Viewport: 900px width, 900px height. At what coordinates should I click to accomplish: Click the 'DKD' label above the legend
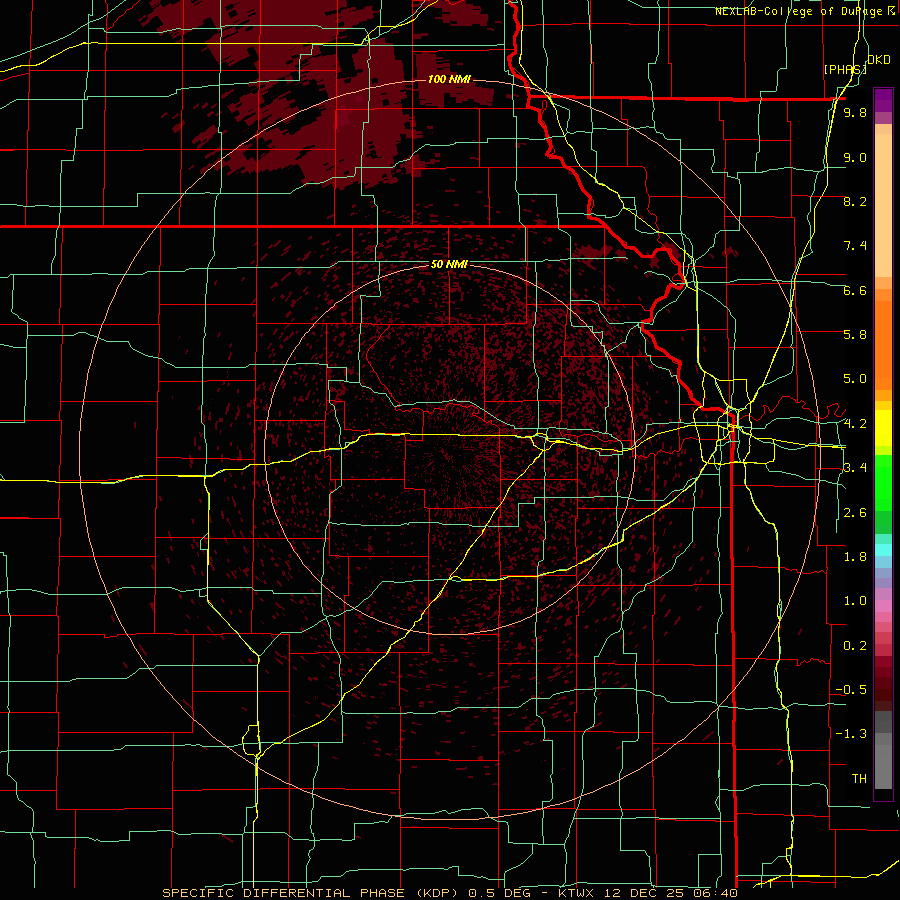click(x=879, y=60)
